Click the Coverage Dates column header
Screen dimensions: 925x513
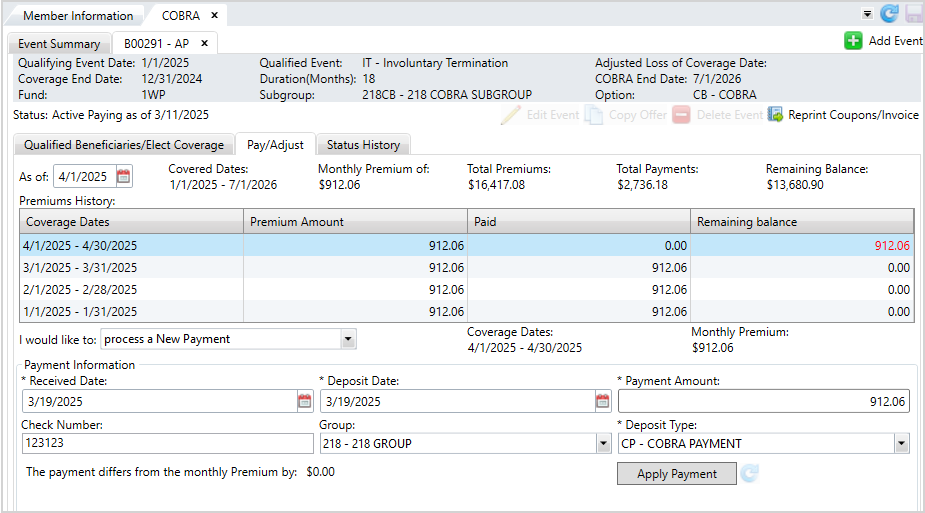(x=132, y=222)
